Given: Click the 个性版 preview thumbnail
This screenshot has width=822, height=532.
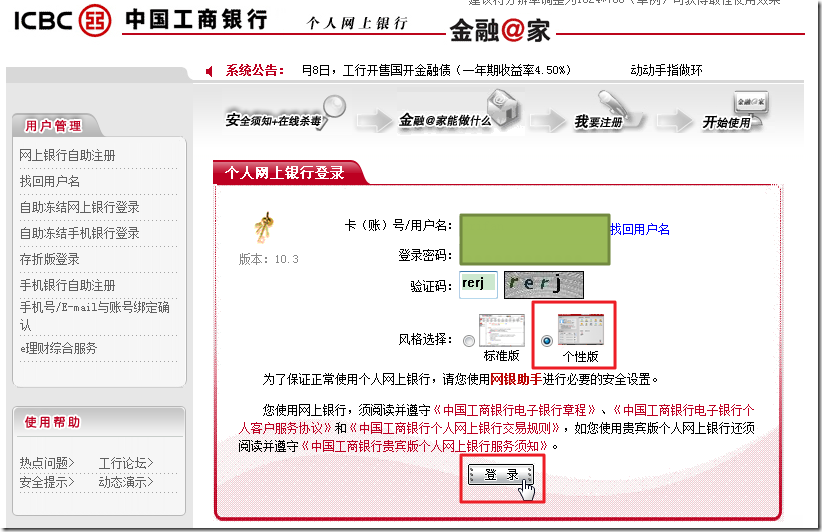Looking at the screenshot, I should click(x=581, y=330).
